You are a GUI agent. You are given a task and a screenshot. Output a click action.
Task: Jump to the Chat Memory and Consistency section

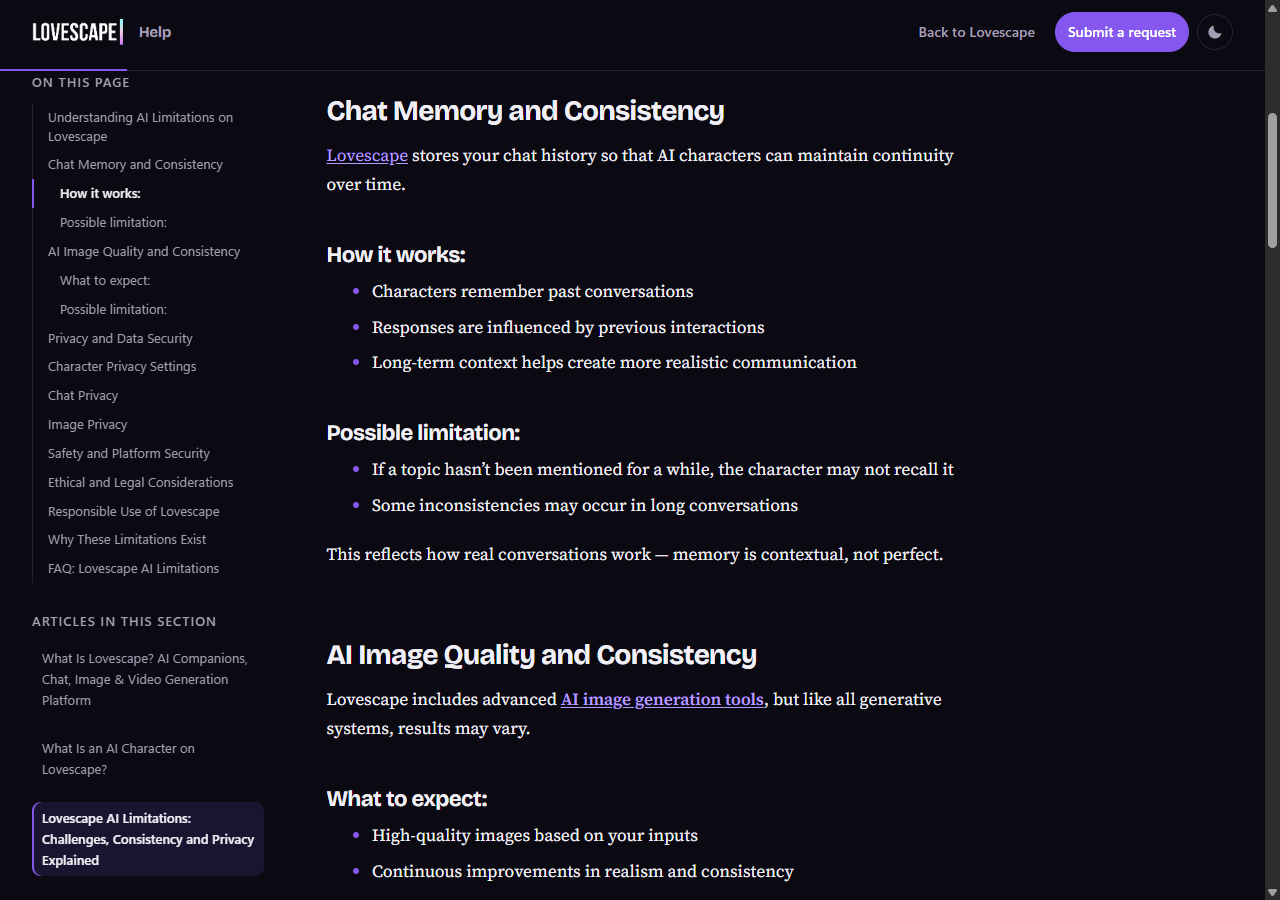135,164
